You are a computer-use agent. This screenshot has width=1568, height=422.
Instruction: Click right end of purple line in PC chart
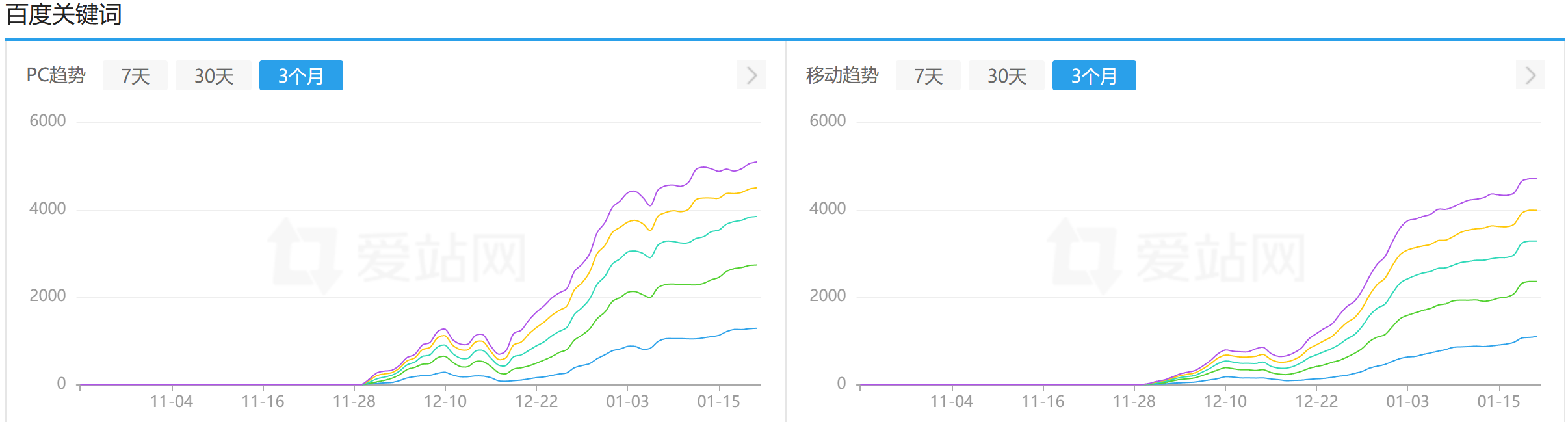click(x=755, y=162)
